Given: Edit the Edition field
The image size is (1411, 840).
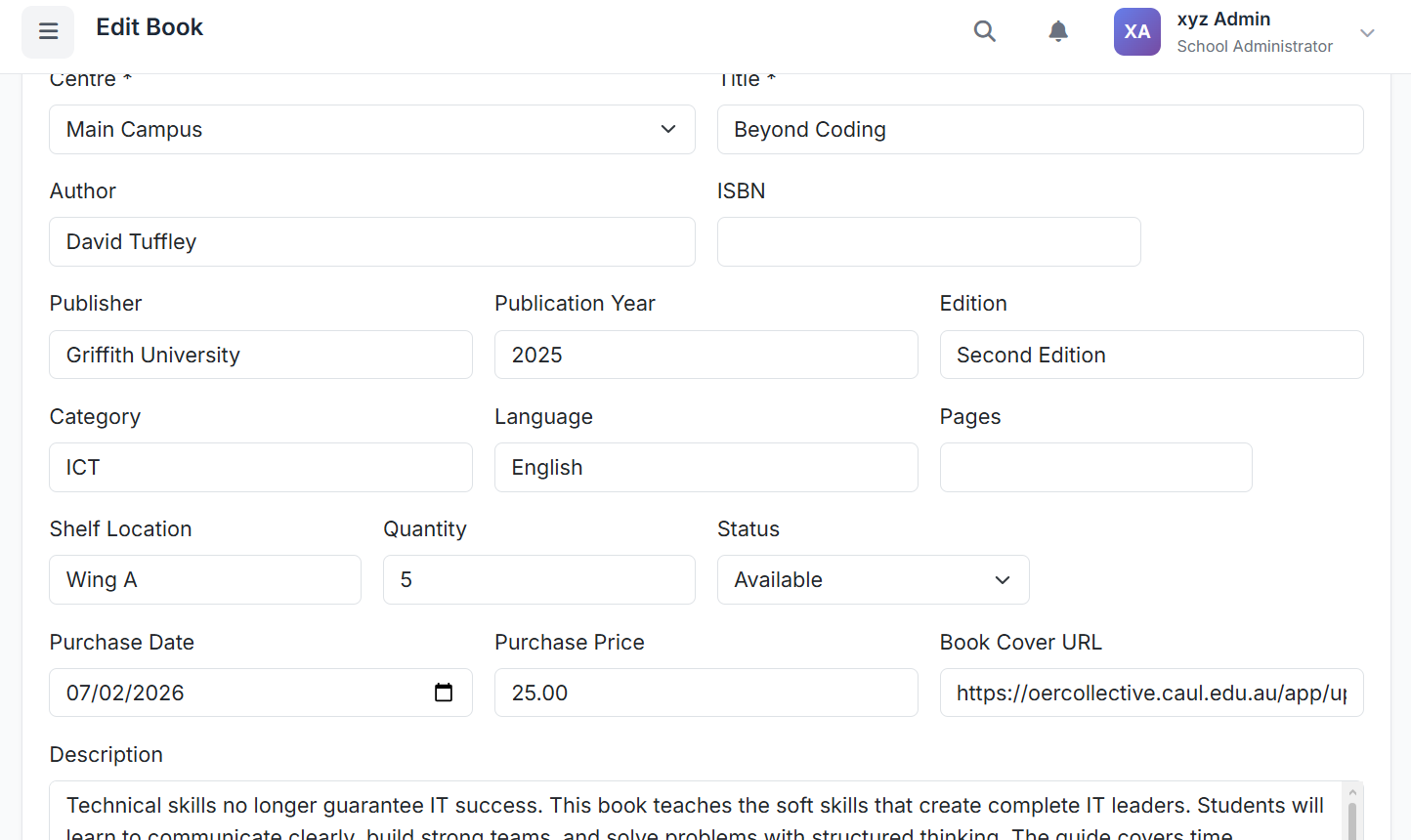Looking at the screenshot, I should 1150,355.
